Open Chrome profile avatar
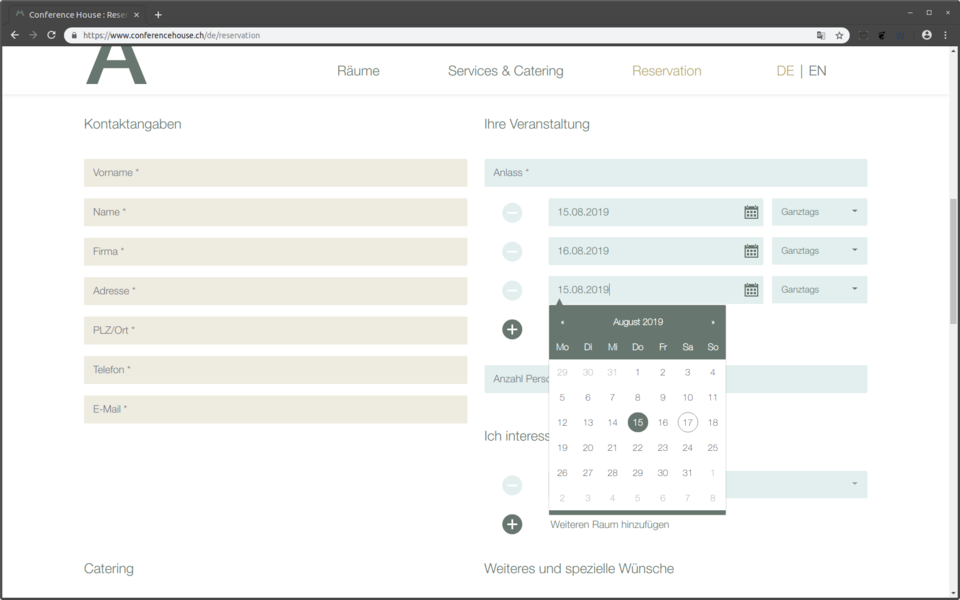The height and width of the screenshot is (600, 960). (927, 35)
